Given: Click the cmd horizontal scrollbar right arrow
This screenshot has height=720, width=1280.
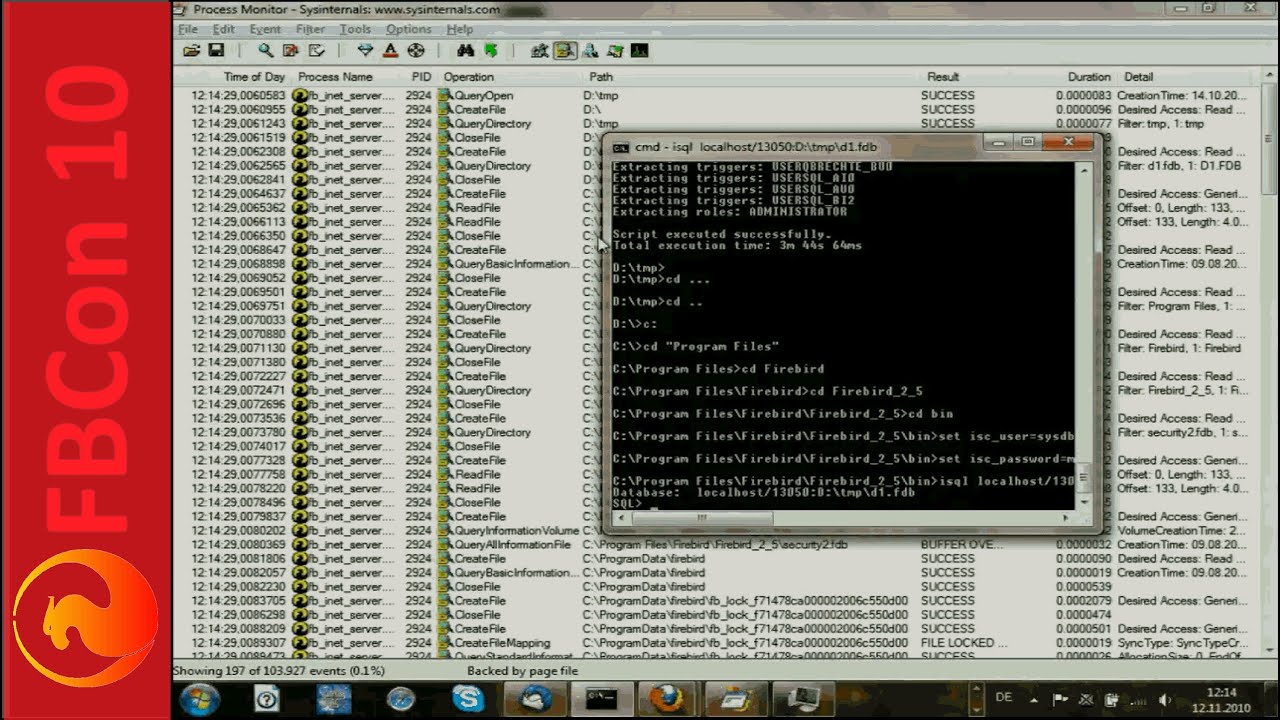Looking at the screenshot, I should coord(1064,518).
